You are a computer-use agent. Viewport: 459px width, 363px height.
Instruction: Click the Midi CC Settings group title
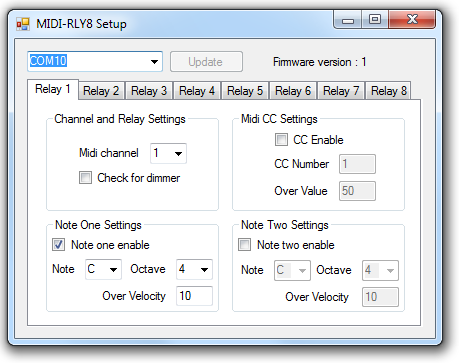coord(279,119)
